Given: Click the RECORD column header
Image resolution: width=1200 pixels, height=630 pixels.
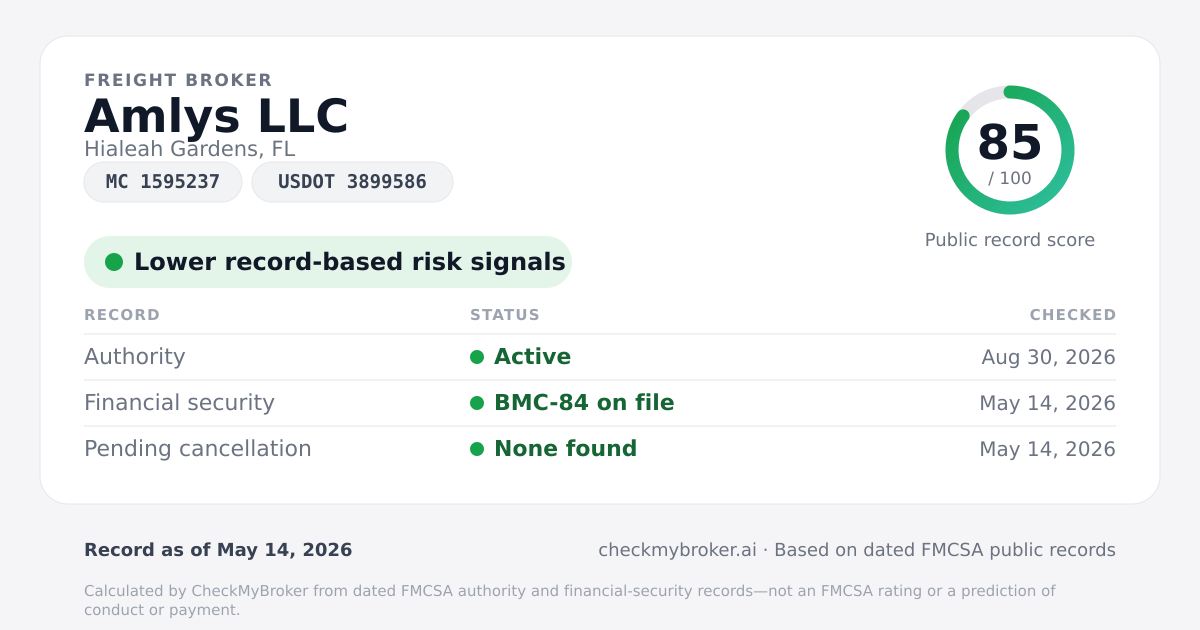Looking at the screenshot, I should (122, 315).
